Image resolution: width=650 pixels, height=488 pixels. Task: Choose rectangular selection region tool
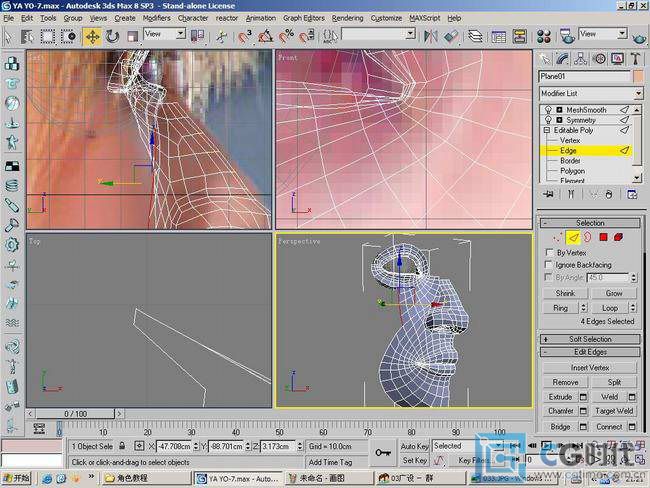click(48, 36)
